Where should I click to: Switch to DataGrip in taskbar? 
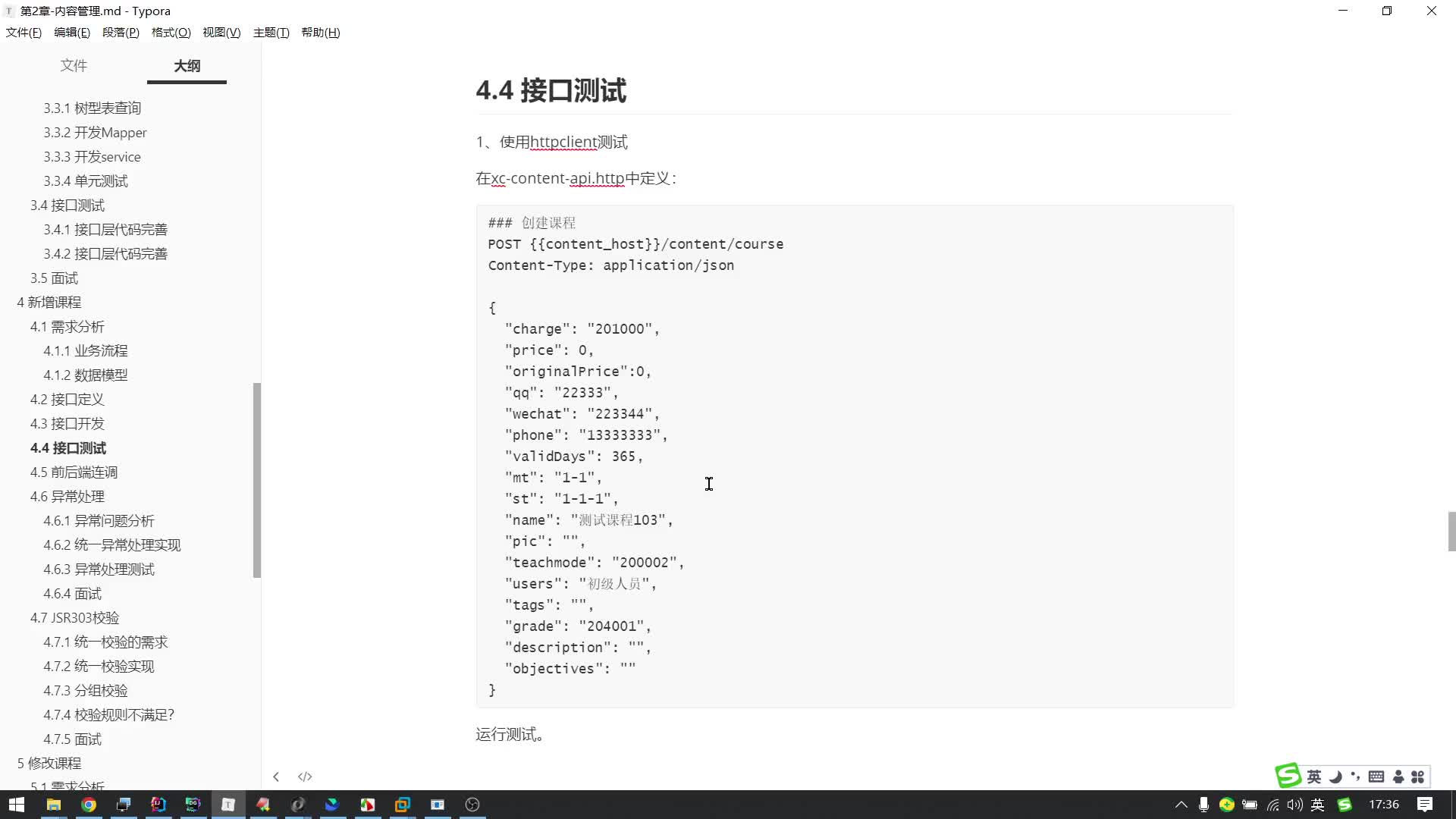tap(193, 805)
